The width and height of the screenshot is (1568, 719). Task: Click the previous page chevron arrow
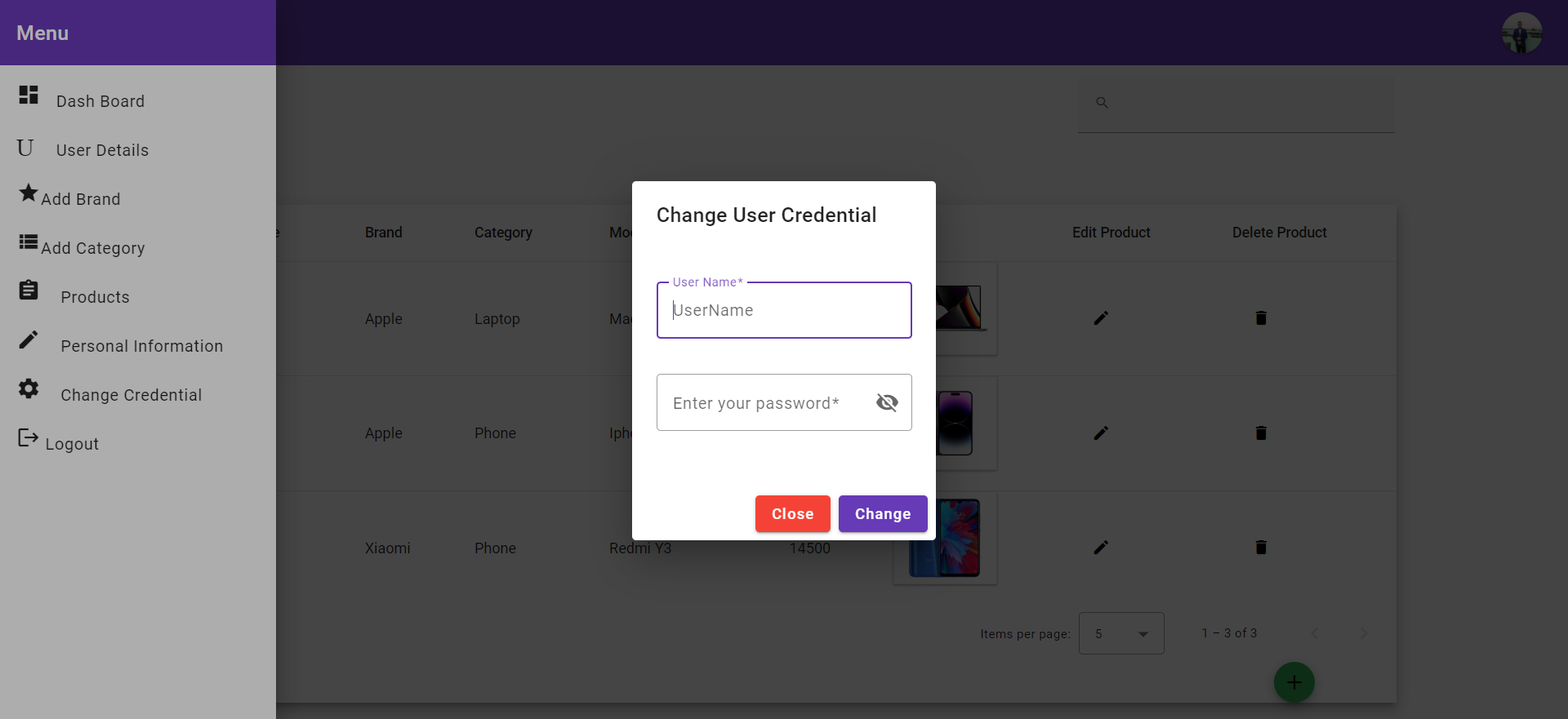(x=1316, y=632)
